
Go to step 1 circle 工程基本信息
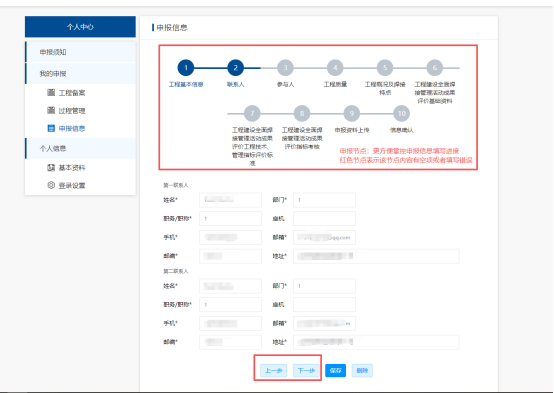pos(186,68)
